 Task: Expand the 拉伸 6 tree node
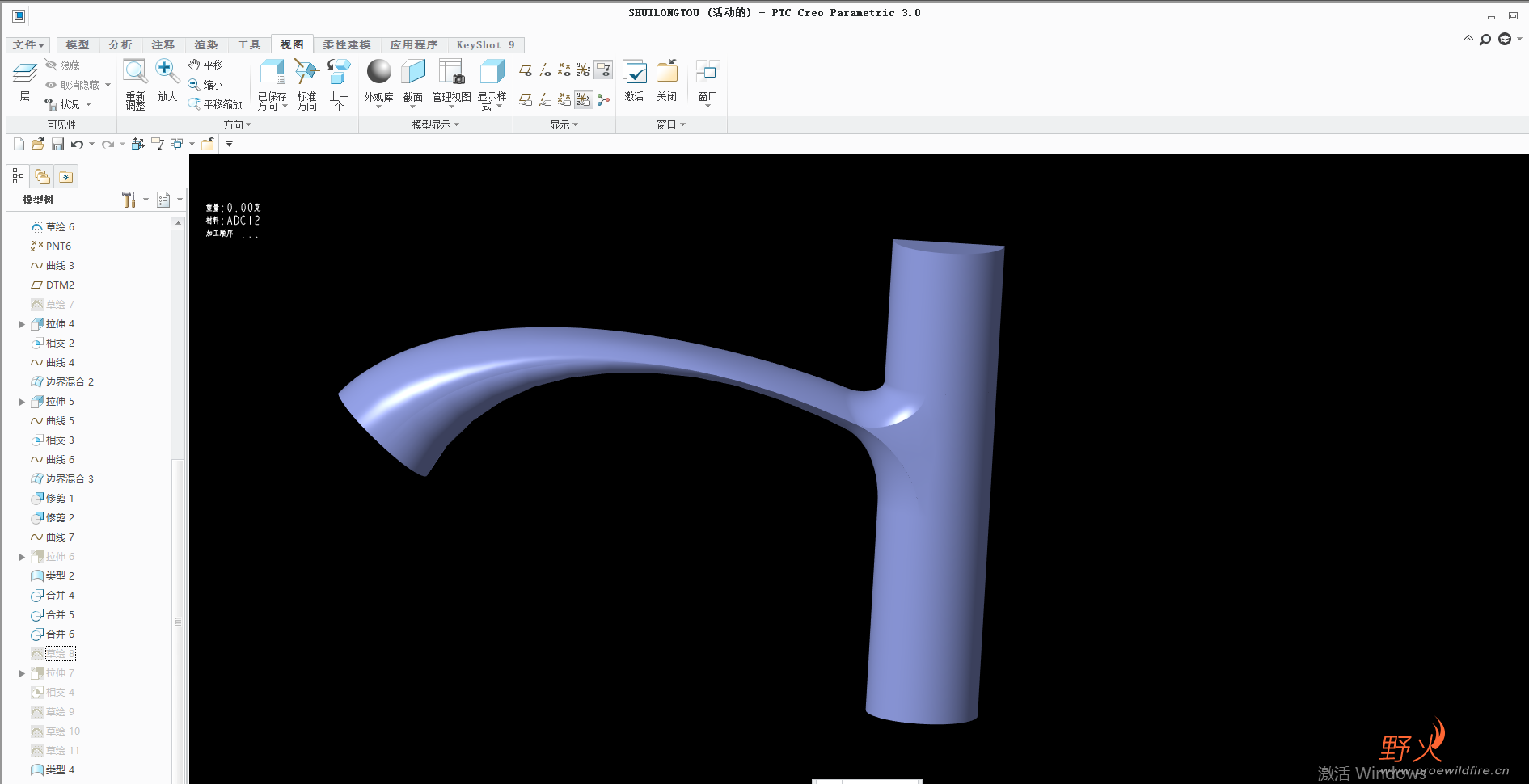(22, 557)
